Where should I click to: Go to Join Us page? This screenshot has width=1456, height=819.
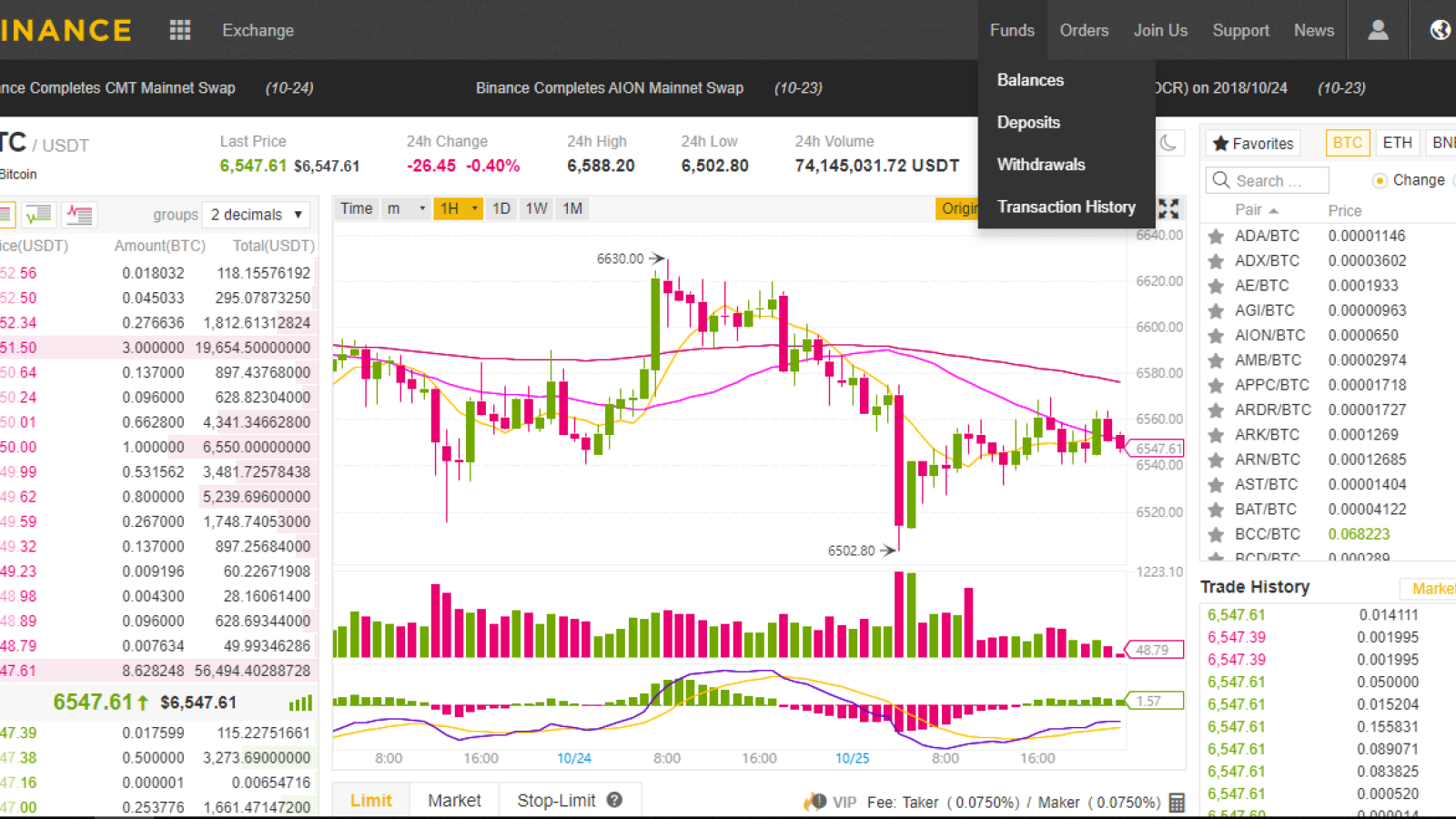point(1160,30)
